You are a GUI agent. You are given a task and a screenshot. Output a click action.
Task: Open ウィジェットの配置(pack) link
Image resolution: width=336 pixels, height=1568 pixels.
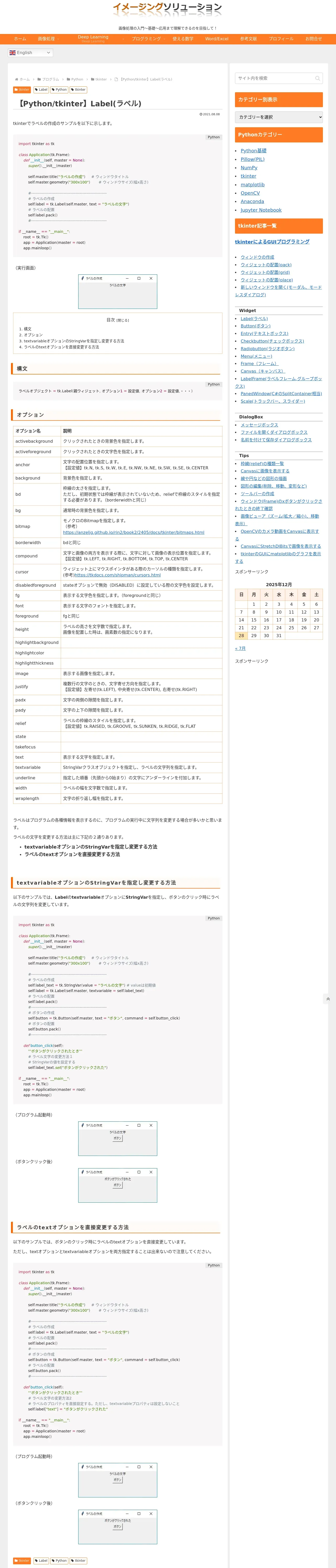tap(266, 265)
